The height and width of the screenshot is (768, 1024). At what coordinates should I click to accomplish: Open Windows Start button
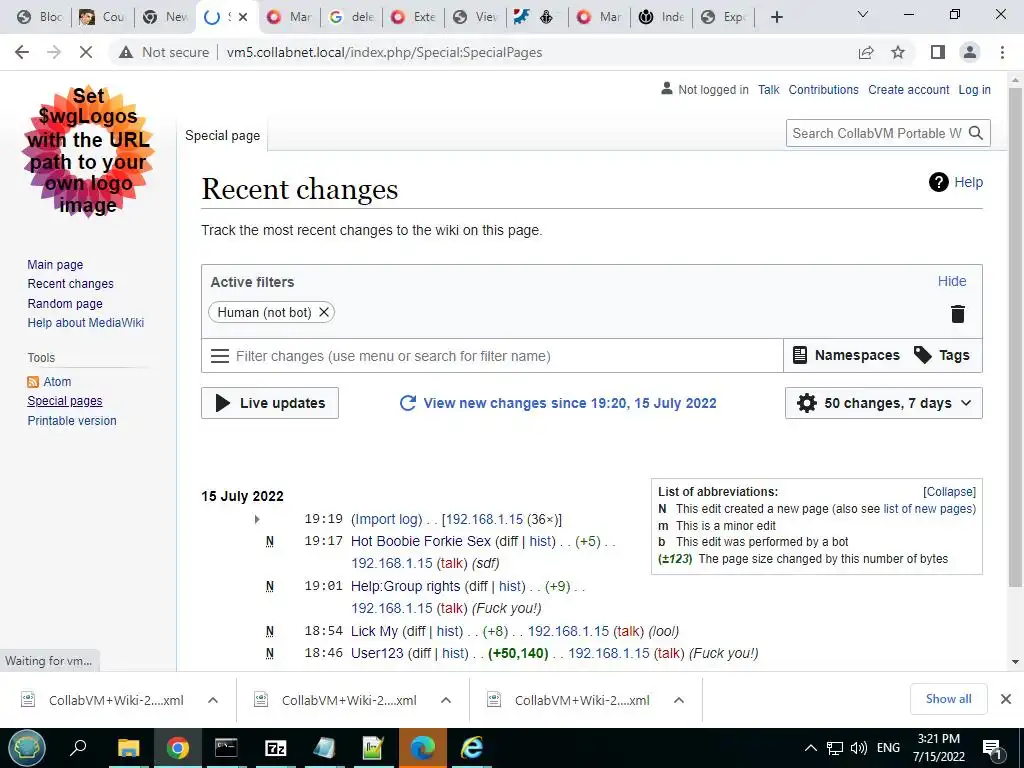[x=27, y=748]
